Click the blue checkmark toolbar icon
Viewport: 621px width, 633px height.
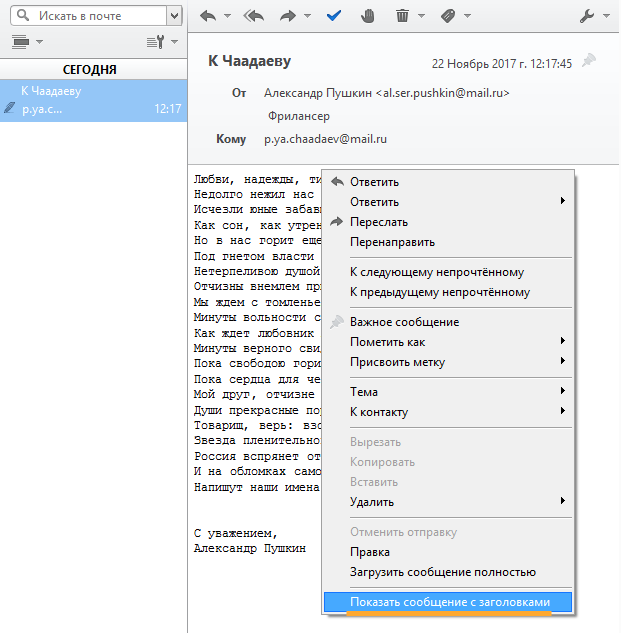coord(334,16)
